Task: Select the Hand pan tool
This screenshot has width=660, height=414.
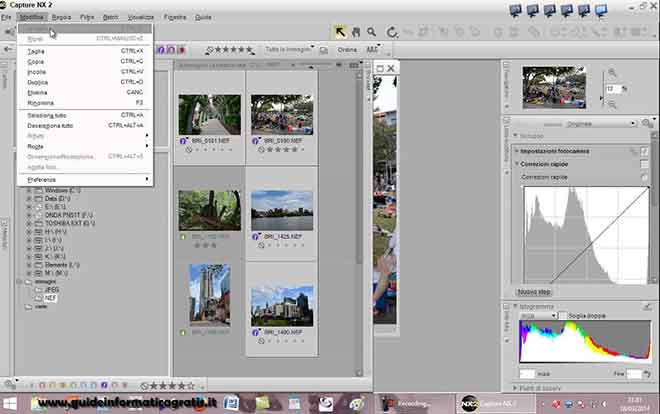Action: click(x=356, y=32)
